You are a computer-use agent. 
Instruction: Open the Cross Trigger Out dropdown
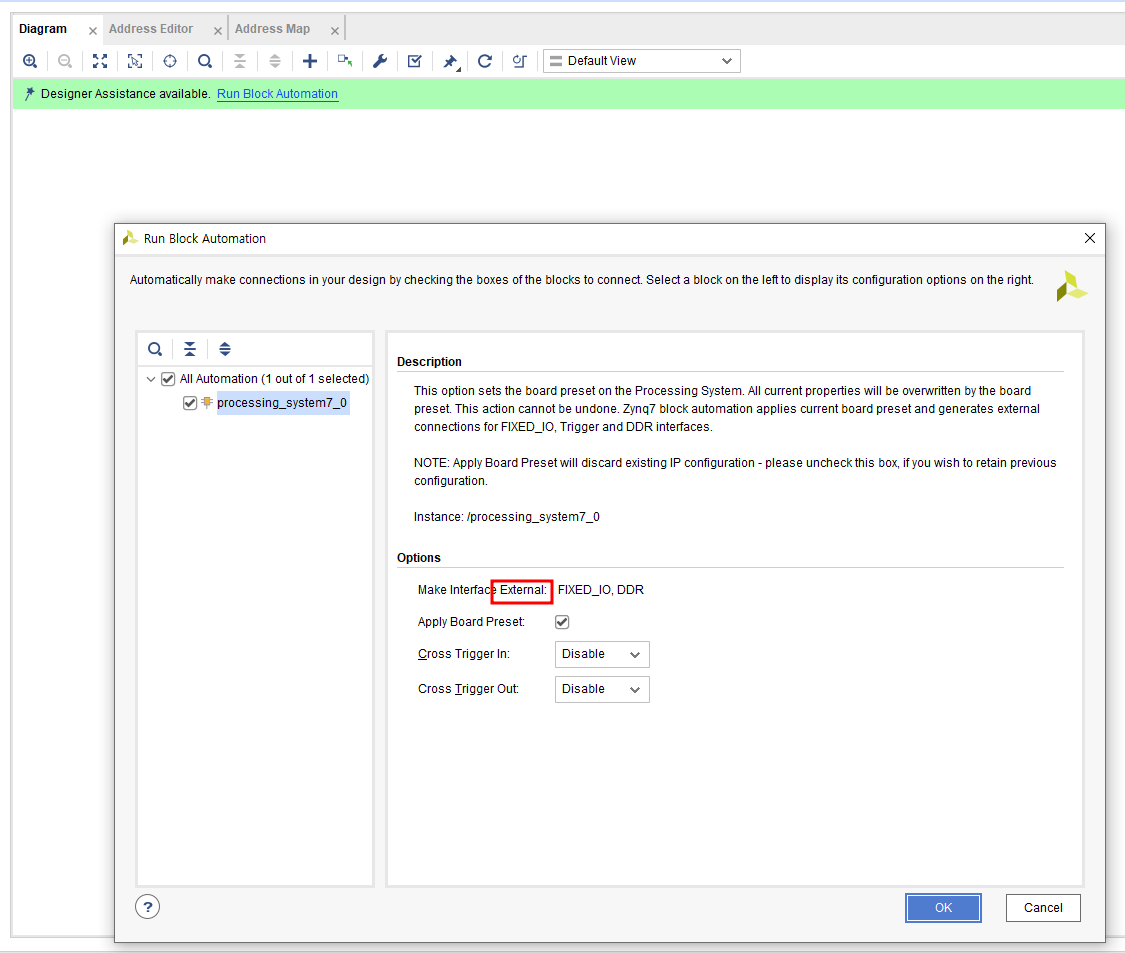click(602, 690)
